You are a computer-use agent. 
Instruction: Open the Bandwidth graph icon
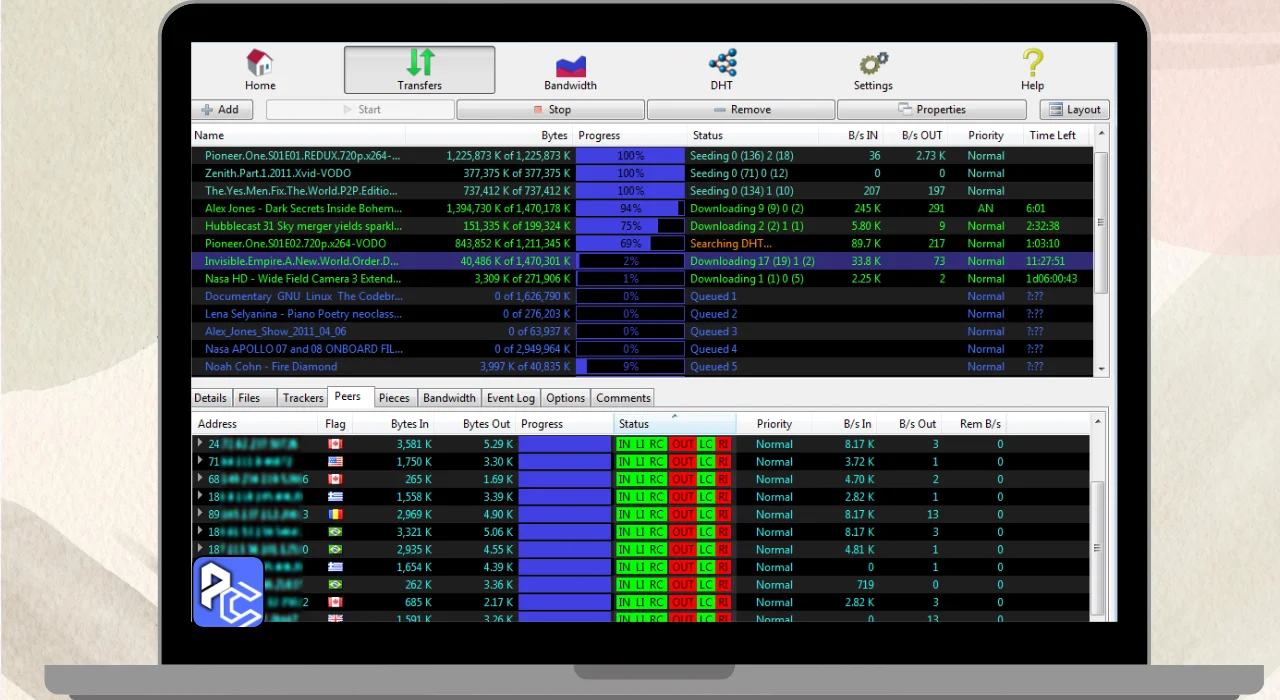coord(570,64)
